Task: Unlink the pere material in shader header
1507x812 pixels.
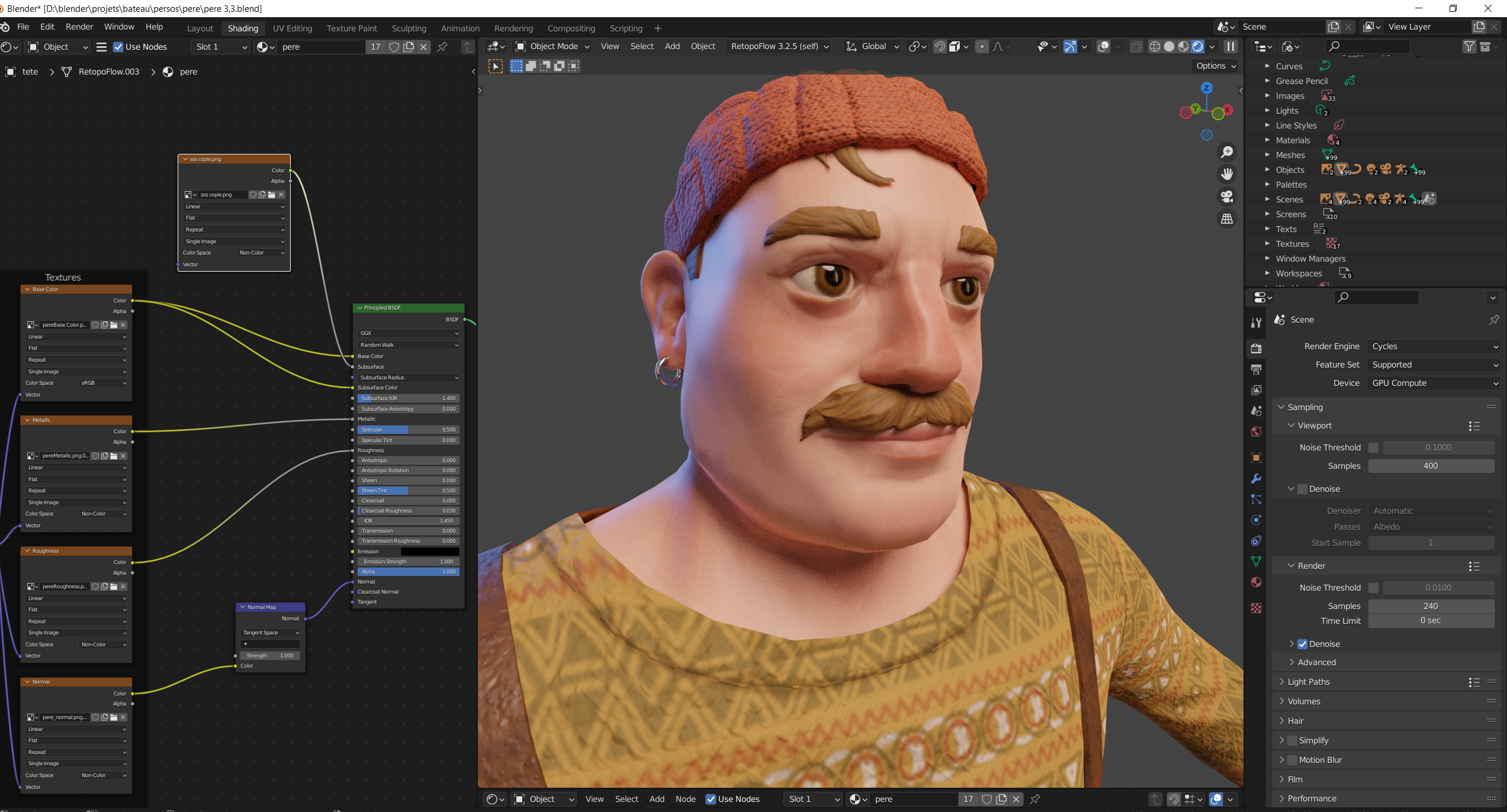Action: point(423,47)
